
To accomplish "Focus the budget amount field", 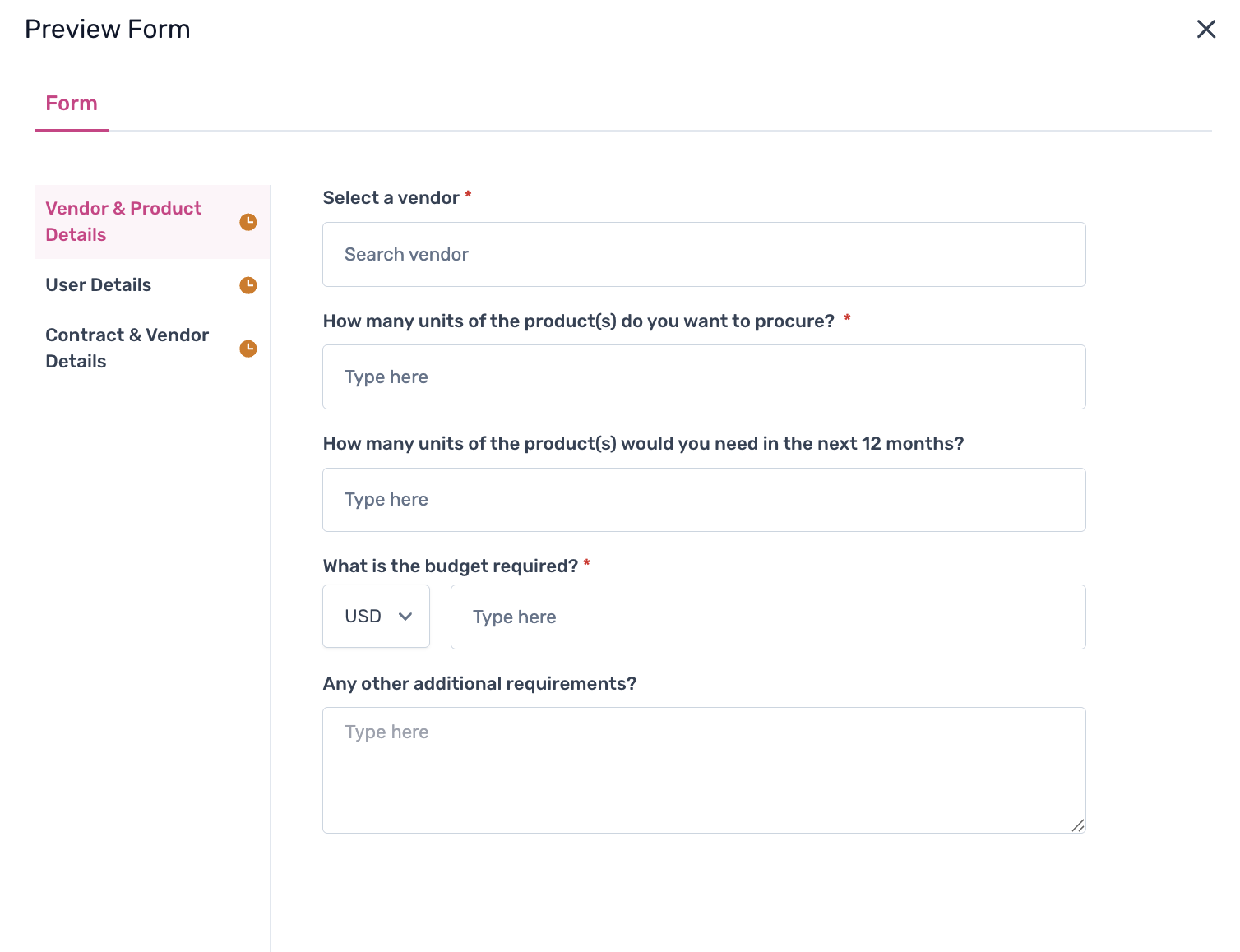I will coord(768,617).
